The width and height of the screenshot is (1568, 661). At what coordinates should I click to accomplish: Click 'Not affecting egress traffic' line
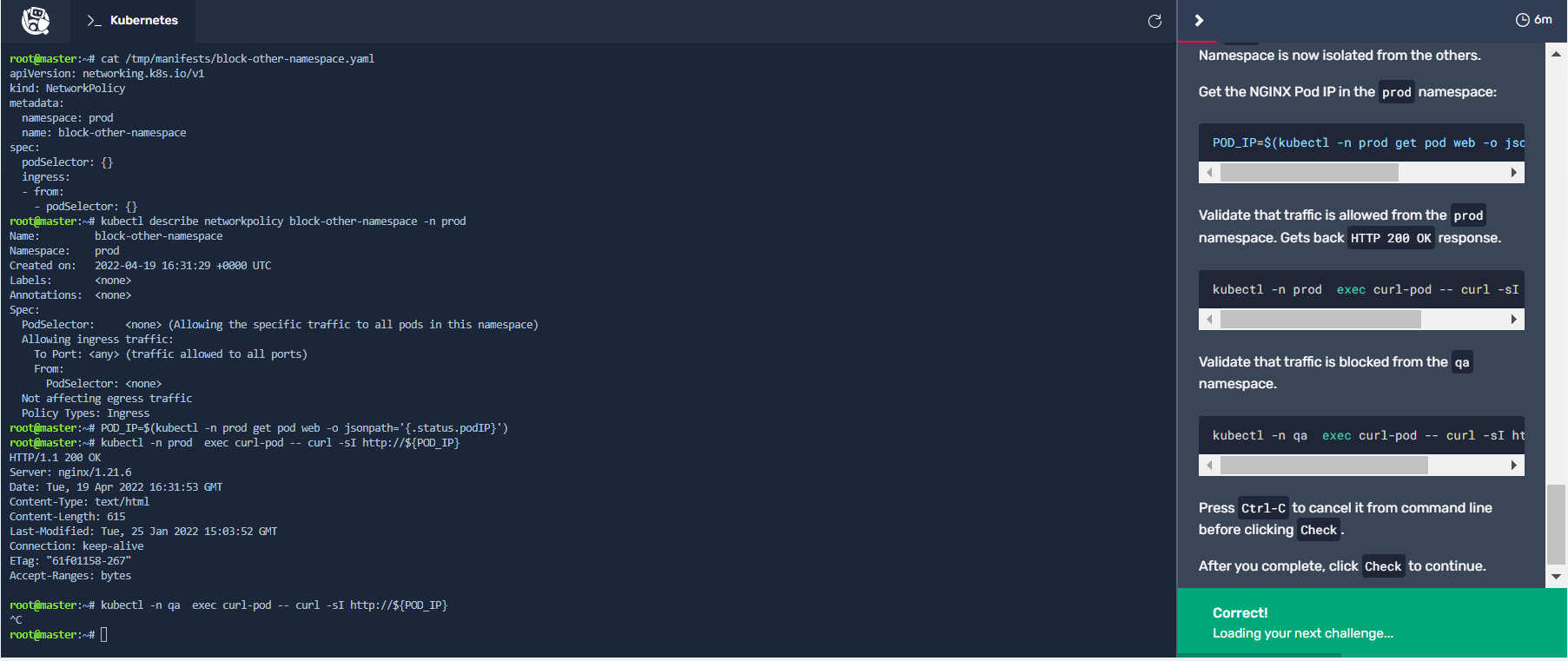107,399
